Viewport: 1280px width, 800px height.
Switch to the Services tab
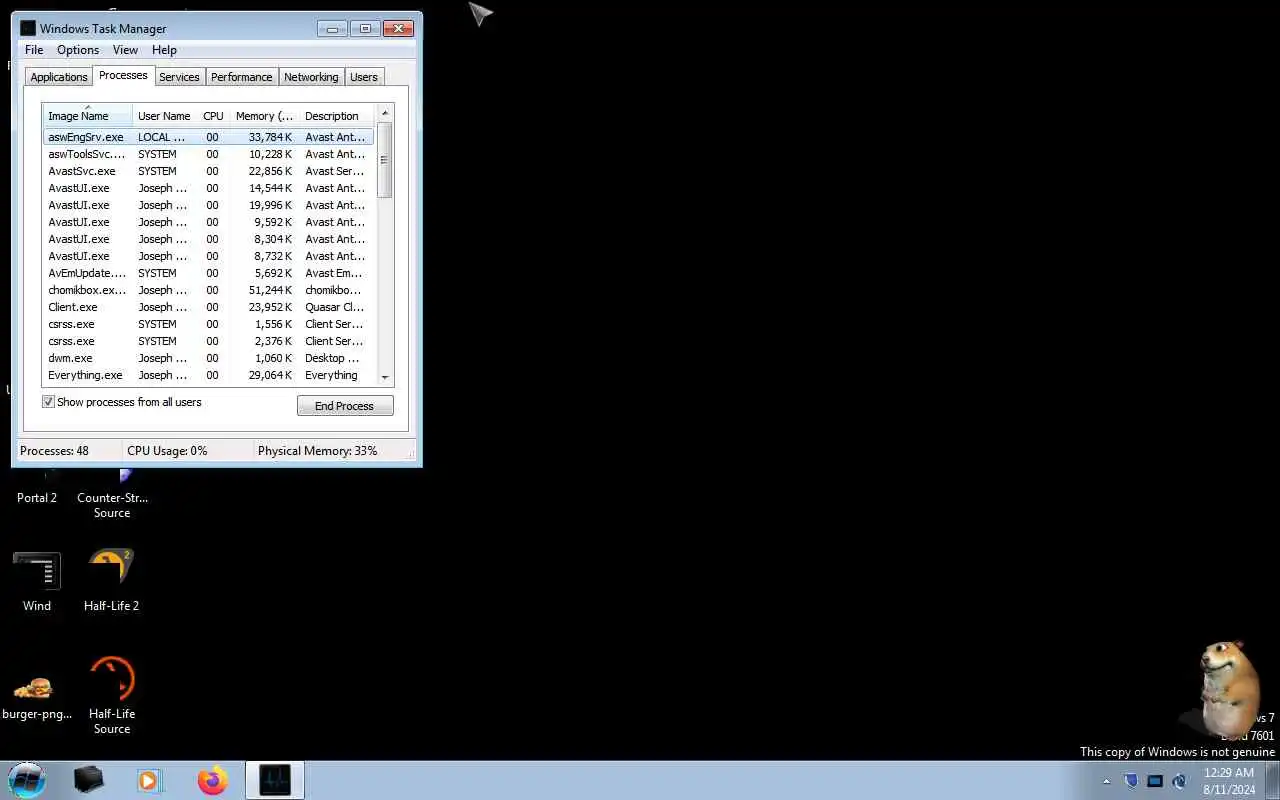pyautogui.click(x=179, y=77)
